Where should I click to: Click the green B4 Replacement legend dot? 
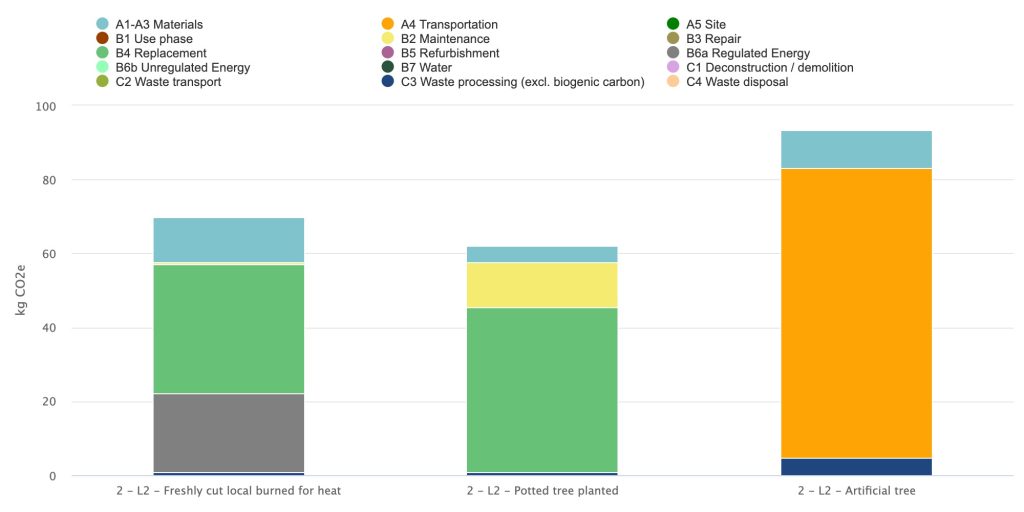[x=102, y=53]
